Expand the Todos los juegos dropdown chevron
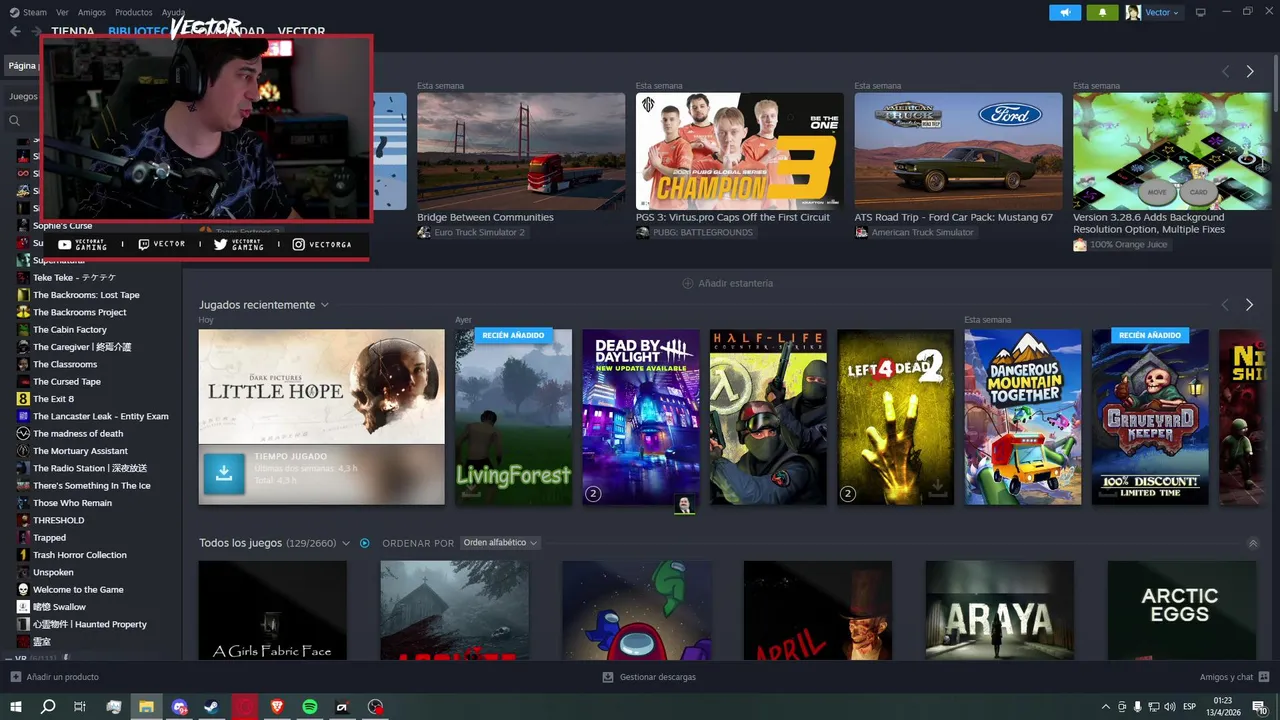 coord(346,543)
